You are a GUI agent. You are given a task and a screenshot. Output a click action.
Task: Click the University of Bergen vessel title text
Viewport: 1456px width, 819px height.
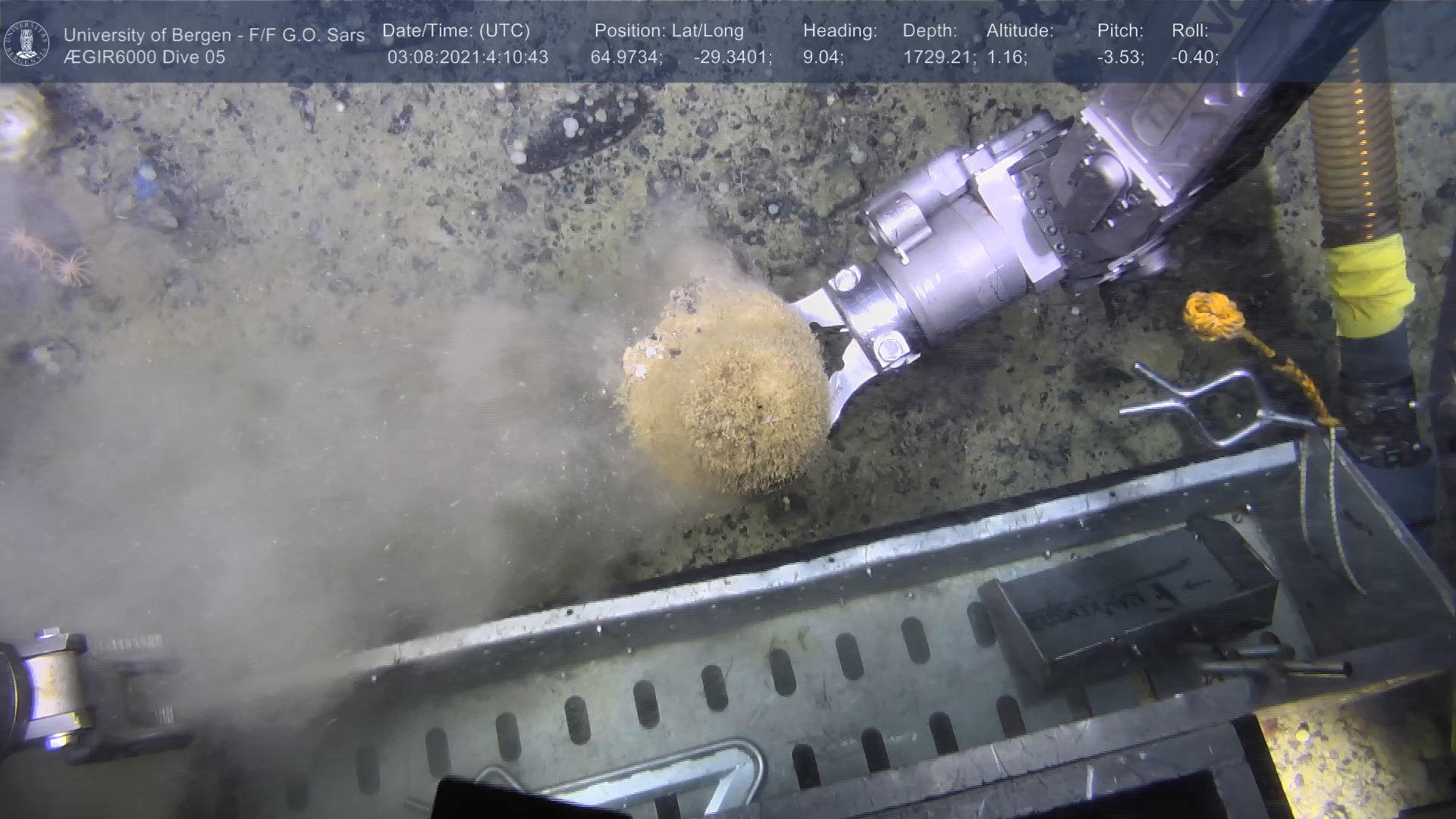214,35
